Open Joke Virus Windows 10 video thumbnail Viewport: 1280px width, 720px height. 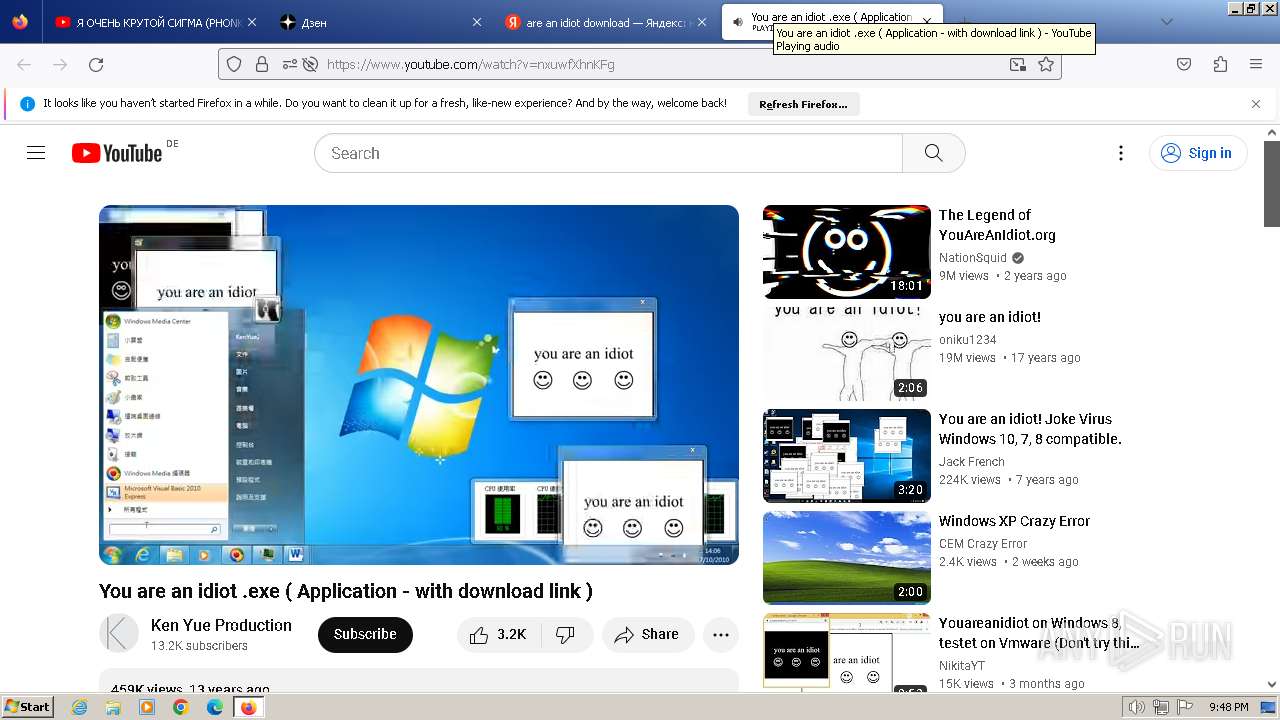[847, 456]
